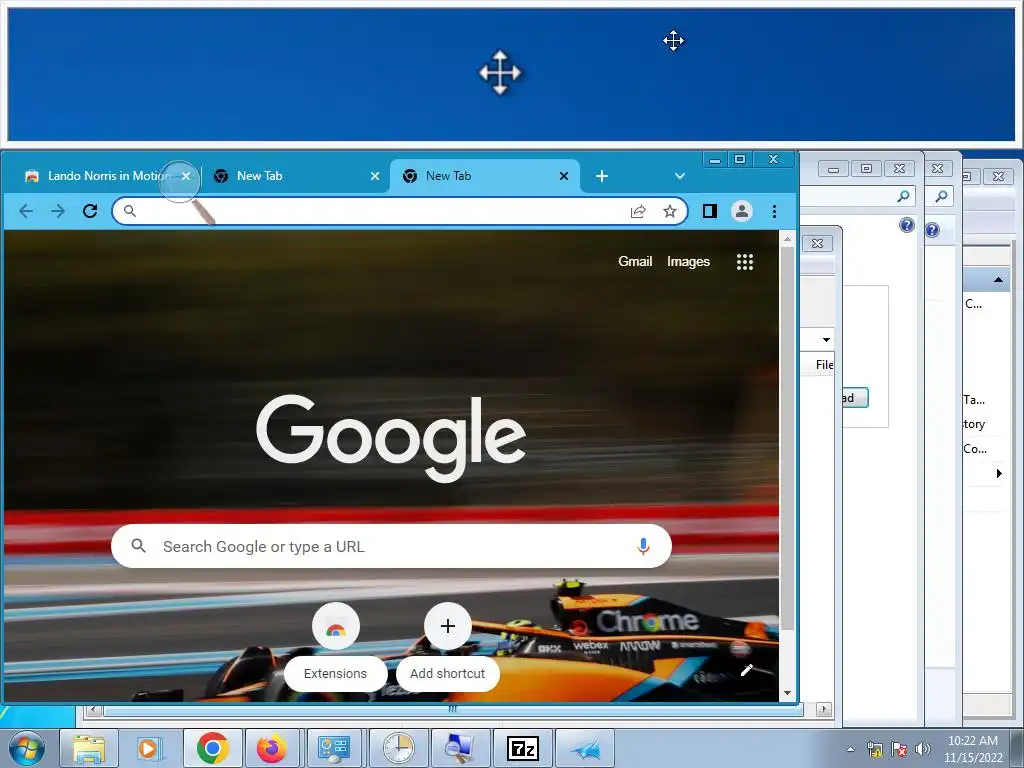Bookmark this tab with the star icon

click(670, 211)
